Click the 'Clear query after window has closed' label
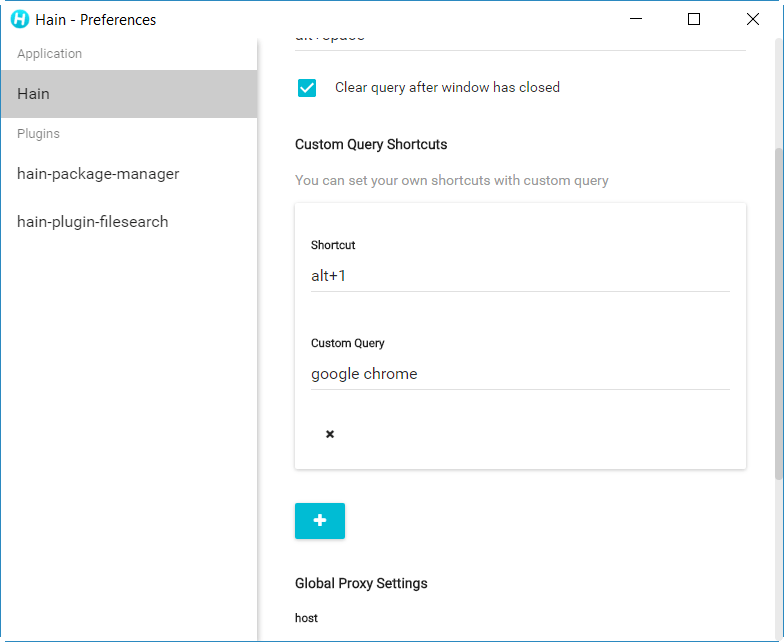The image size is (784, 642). point(447,87)
